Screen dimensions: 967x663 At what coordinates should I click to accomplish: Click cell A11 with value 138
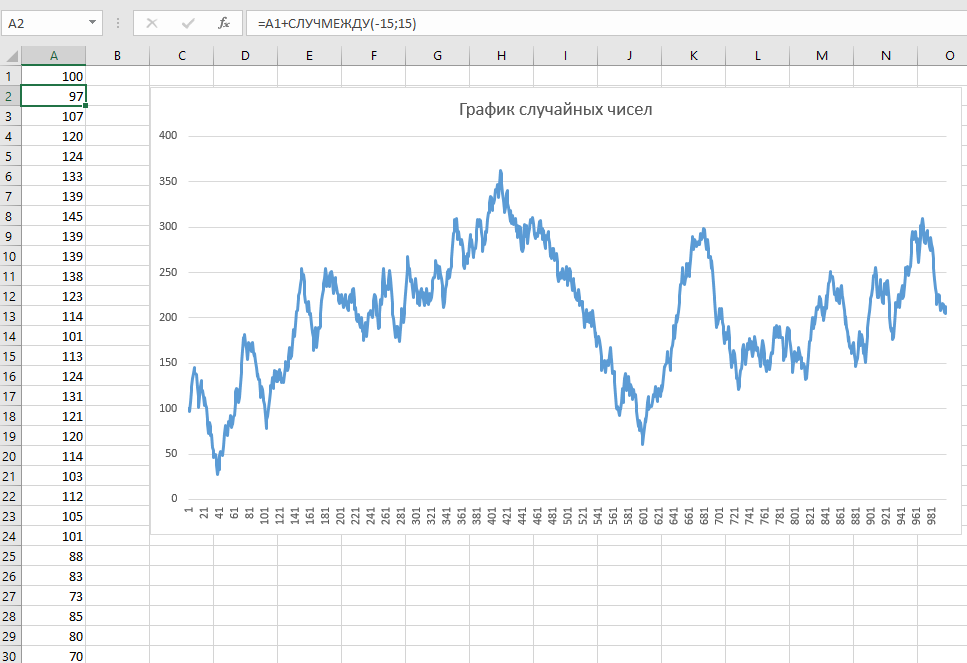[54, 276]
